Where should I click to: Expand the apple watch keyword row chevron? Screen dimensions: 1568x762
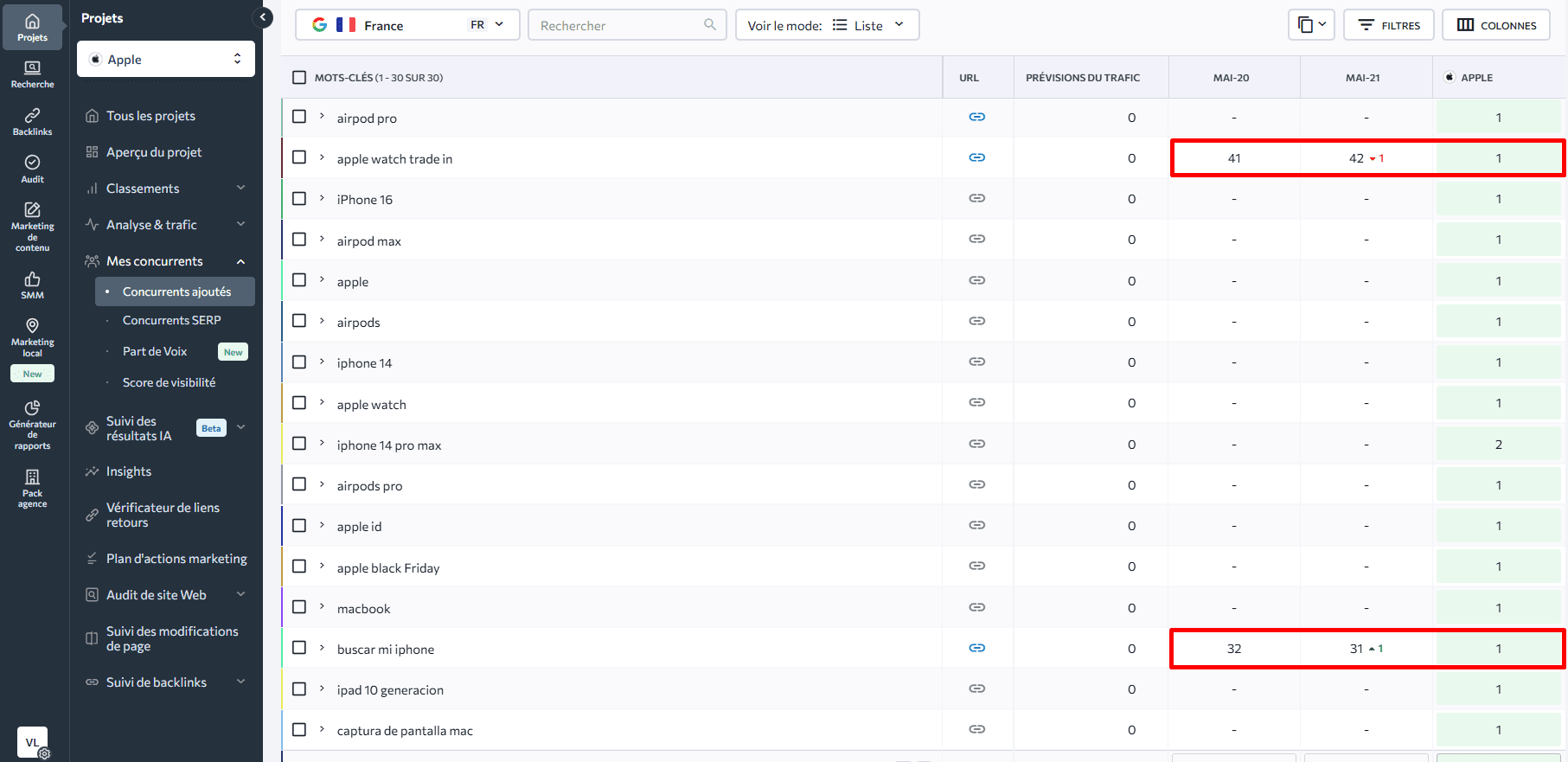pos(322,401)
